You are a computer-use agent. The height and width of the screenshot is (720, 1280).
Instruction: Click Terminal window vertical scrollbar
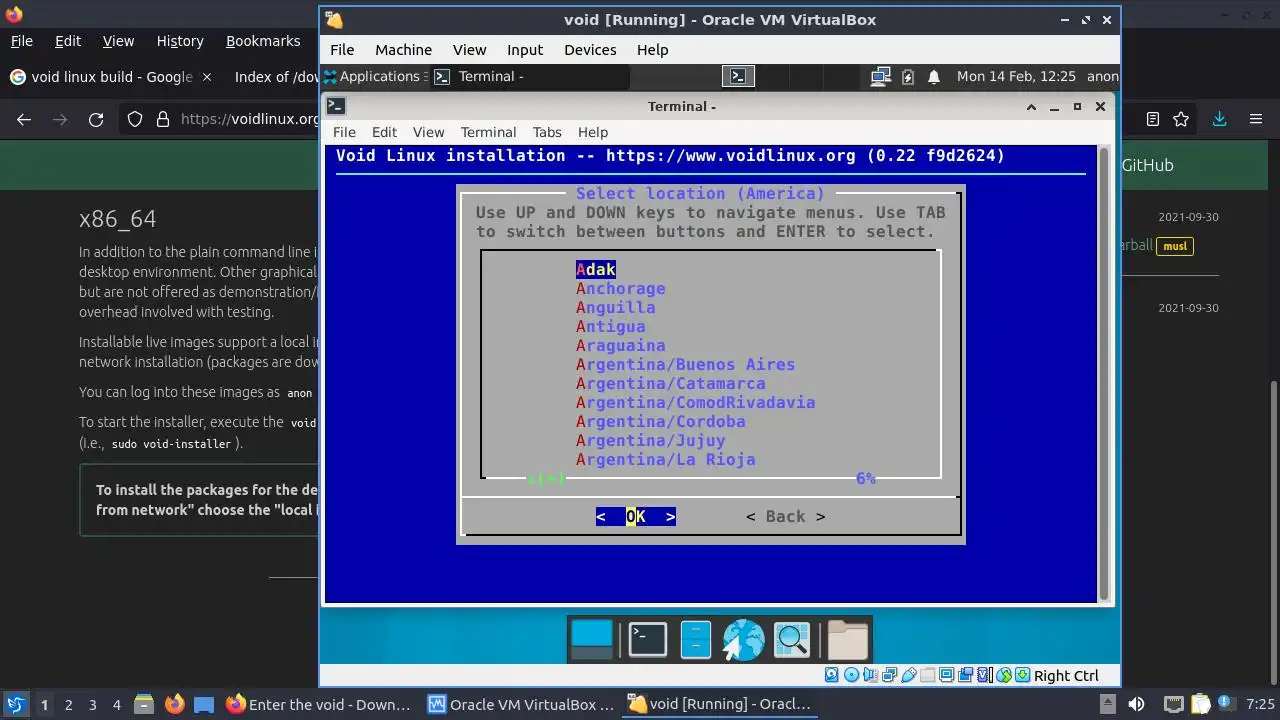(1105, 373)
